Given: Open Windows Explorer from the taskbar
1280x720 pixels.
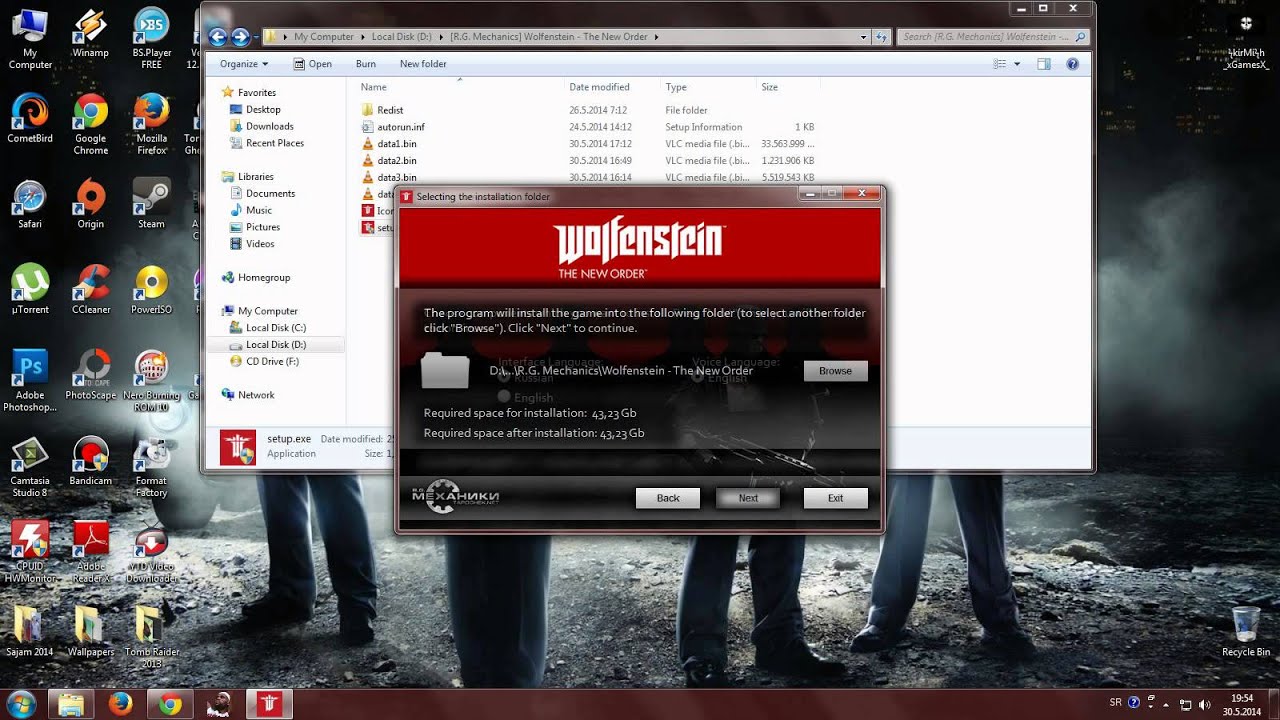Looking at the screenshot, I should (x=70, y=704).
